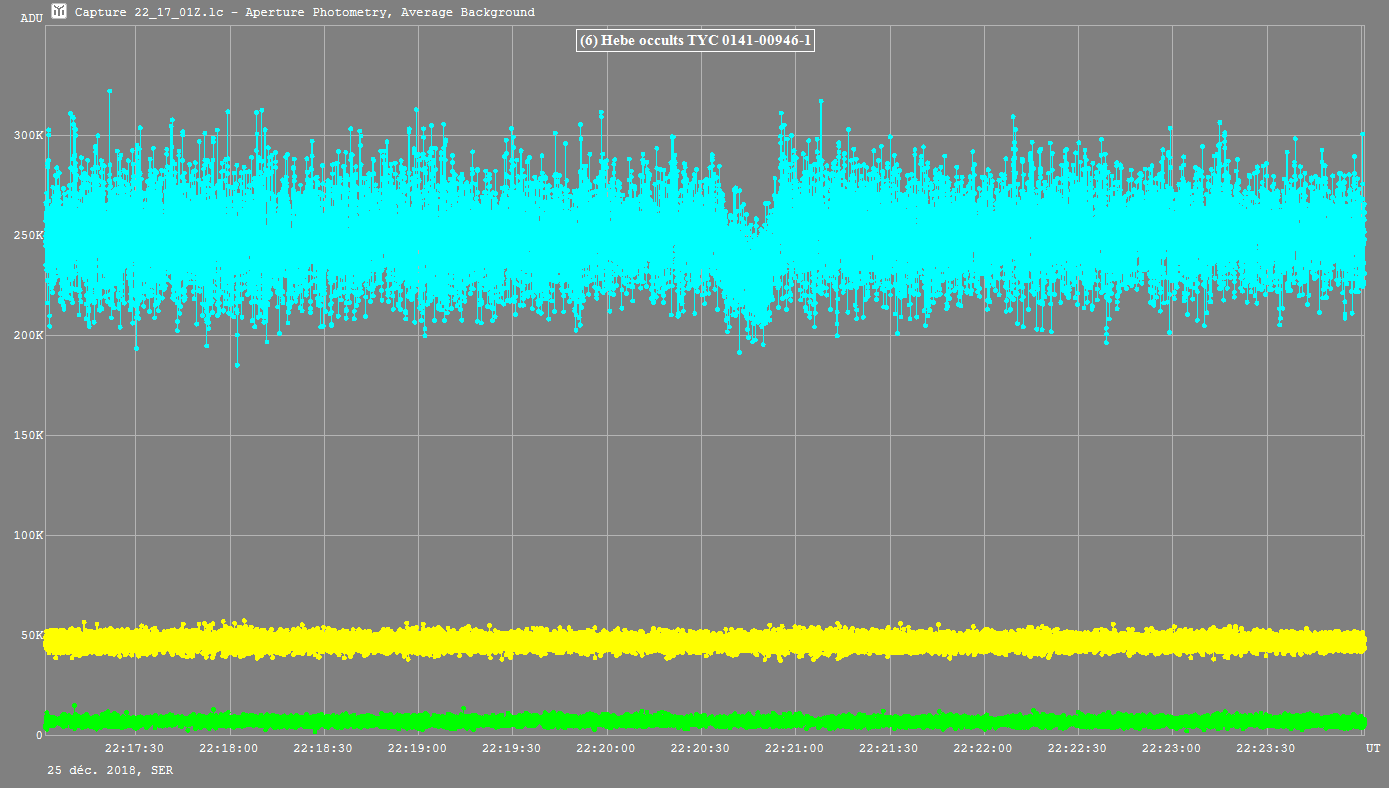Click the 22:18:00 time label

[x=228, y=748]
